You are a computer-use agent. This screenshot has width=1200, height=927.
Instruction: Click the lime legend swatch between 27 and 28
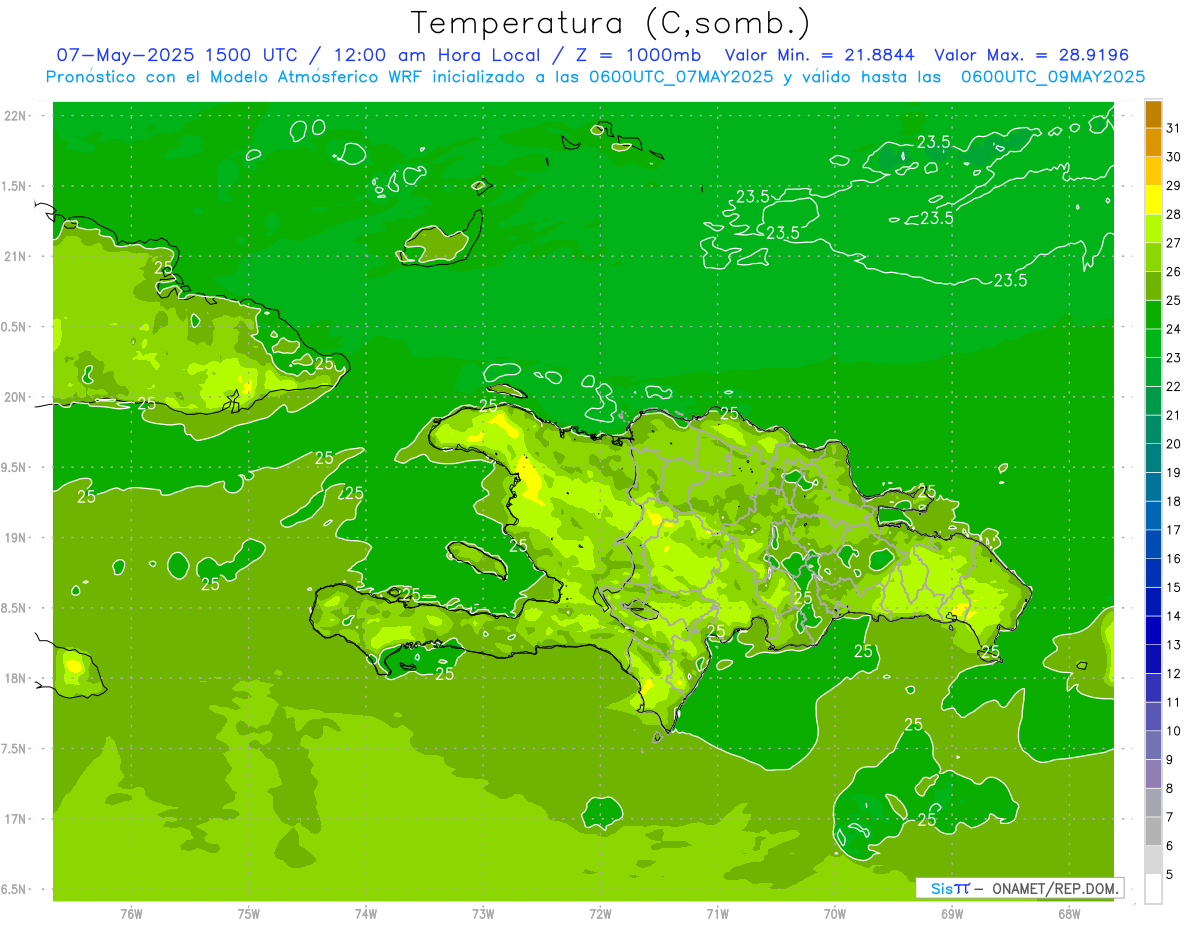point(1153,229)
